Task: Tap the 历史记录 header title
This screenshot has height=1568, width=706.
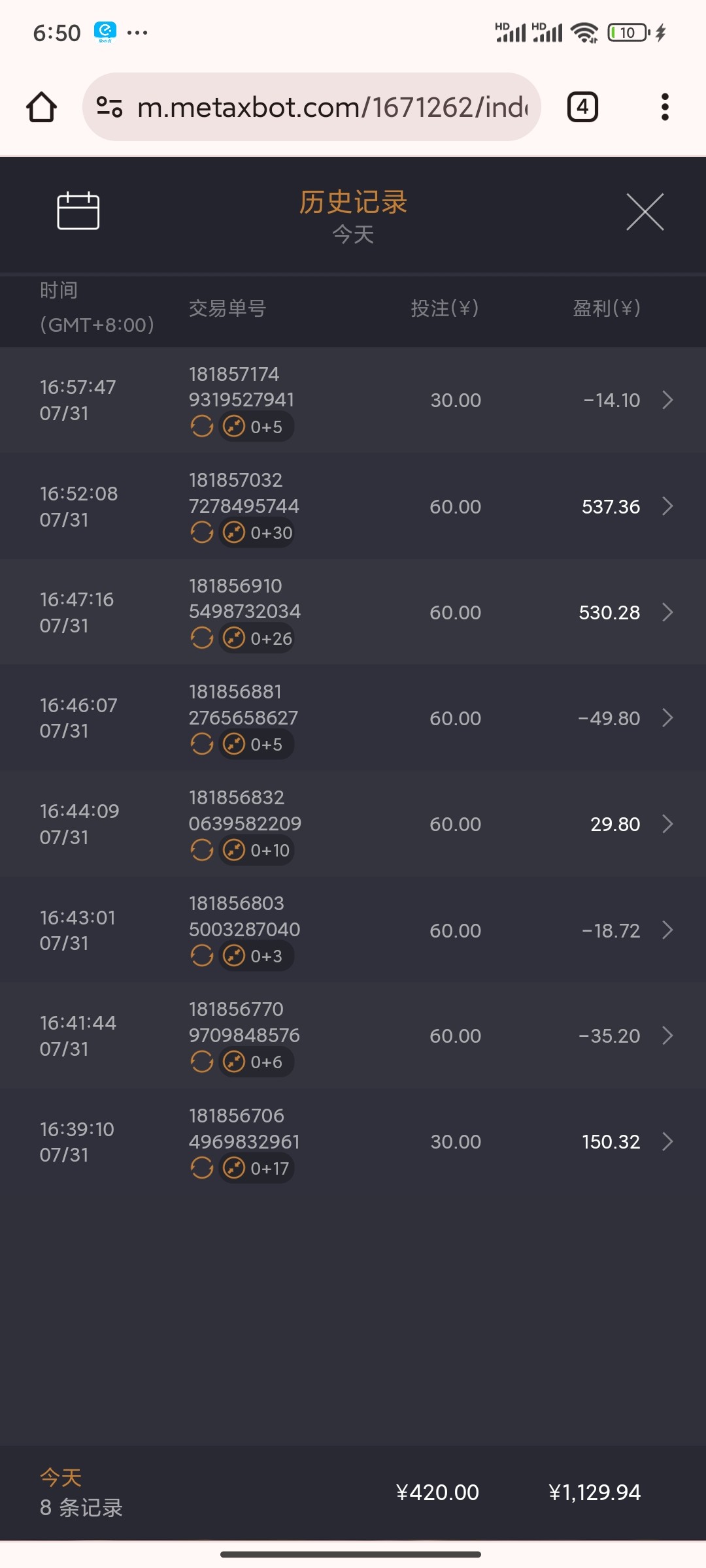Action: [x=353, y=203]
